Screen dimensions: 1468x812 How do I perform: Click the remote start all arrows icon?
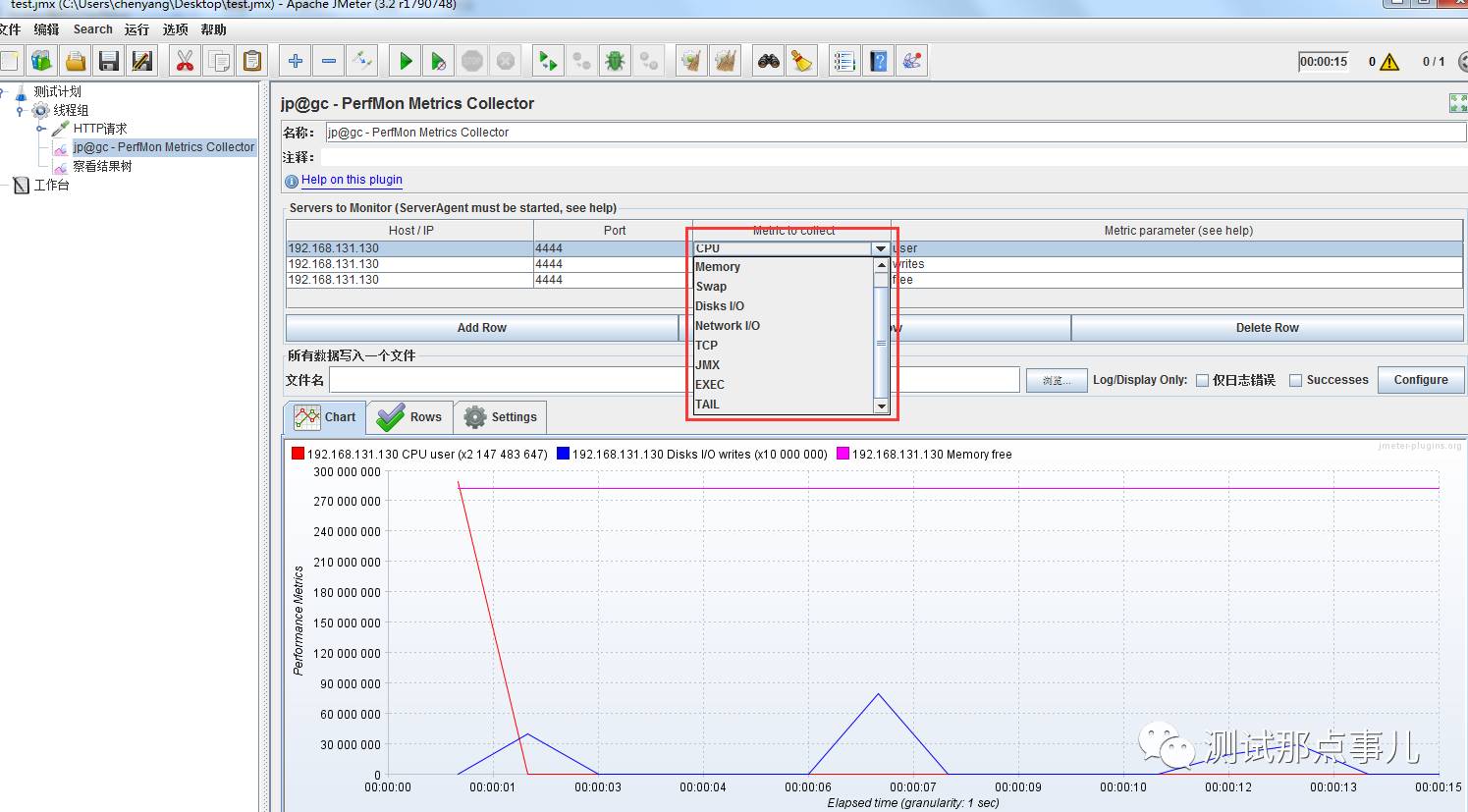pyautogui.click(x=548, y=61)
